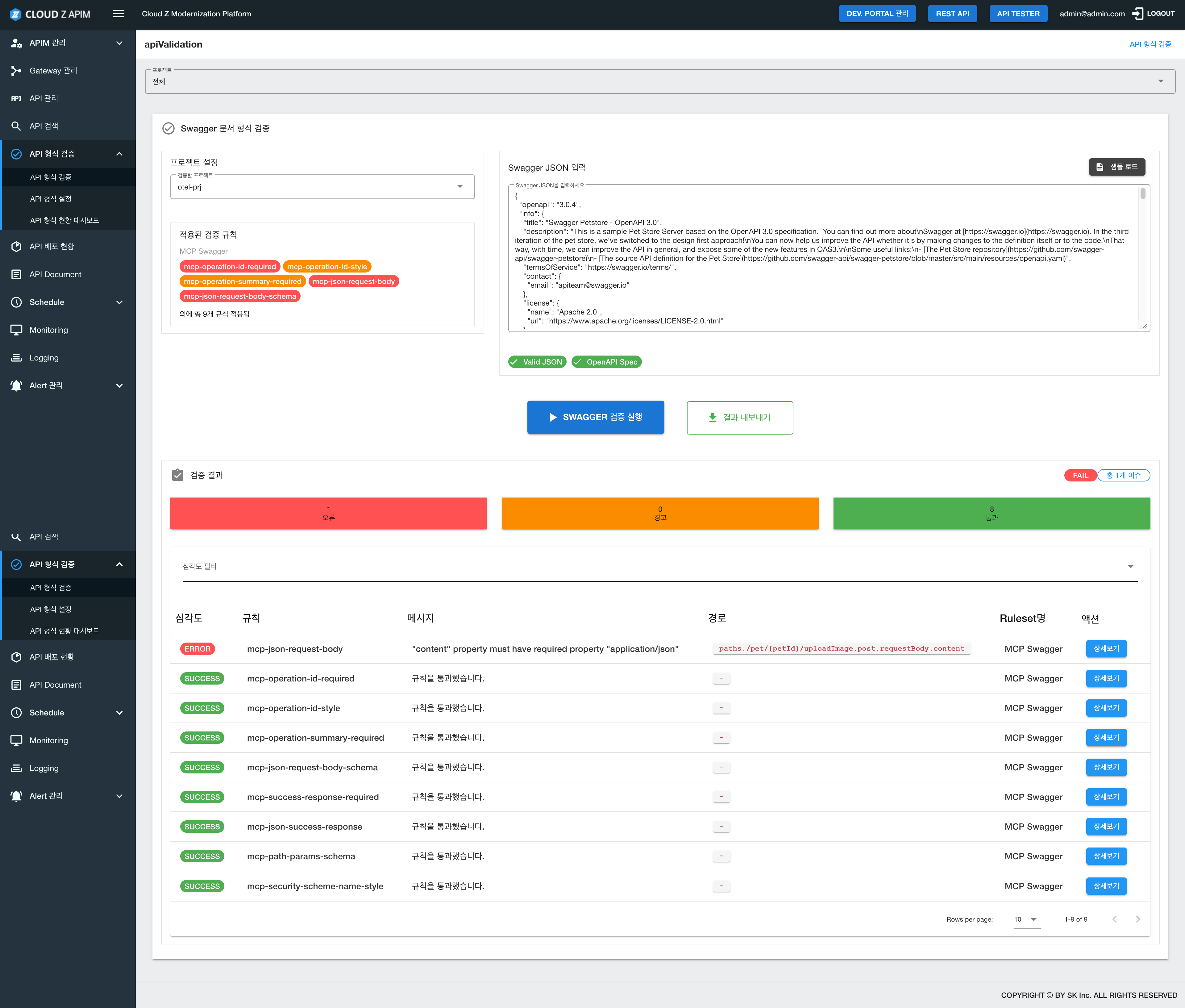Open the Rows per page selector
The height and width of the screenshot is (1008, 1185).
1026,919
